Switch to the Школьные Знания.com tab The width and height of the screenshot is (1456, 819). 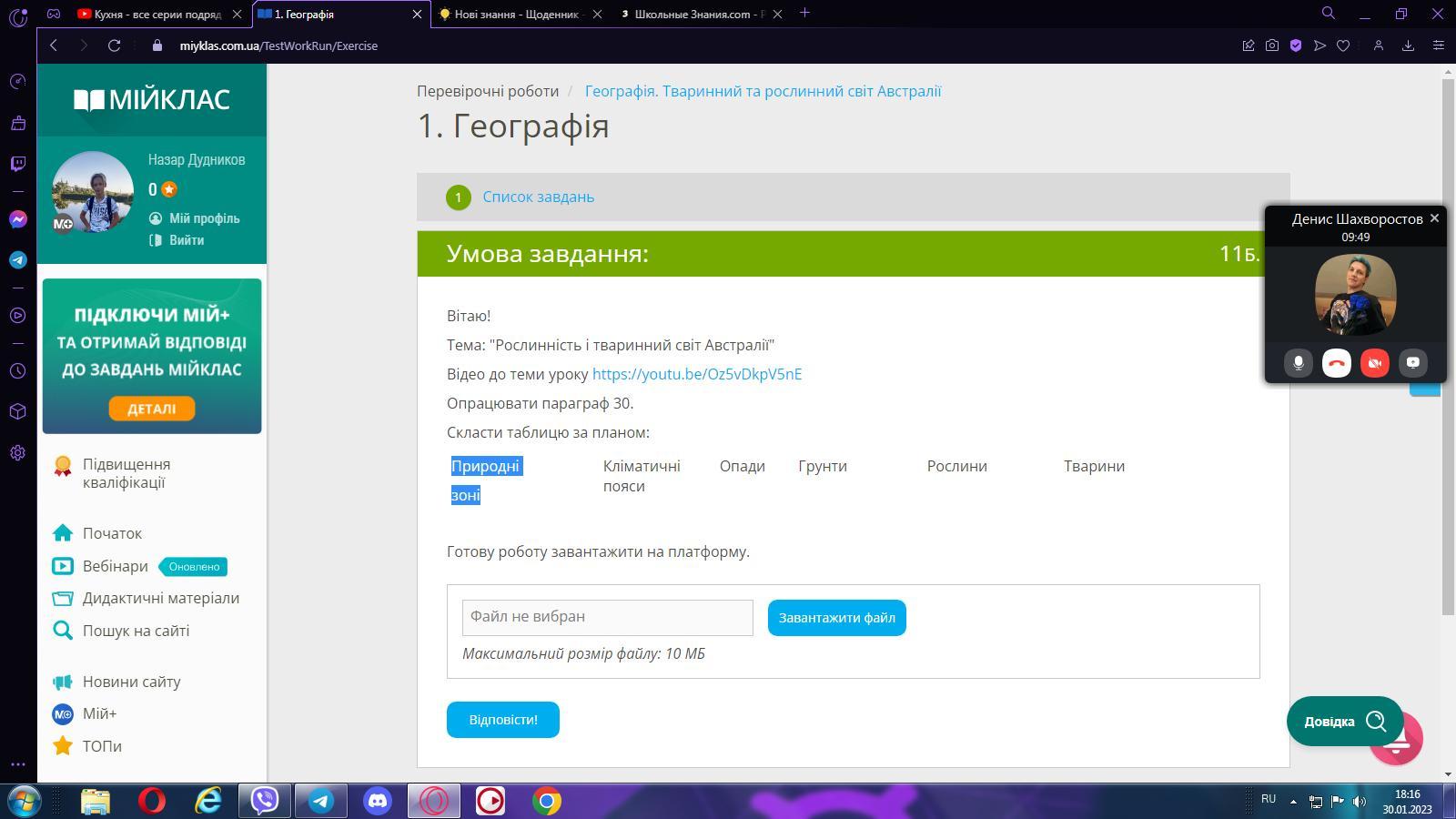point(698,14)
